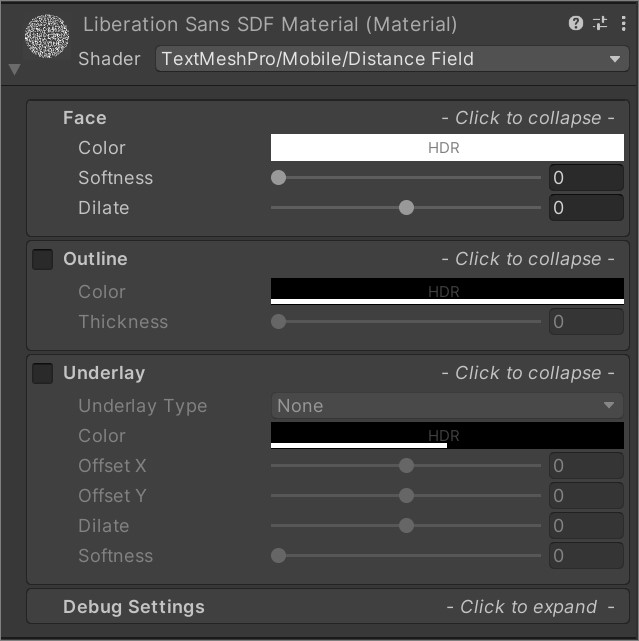
Task: Collapse the Underlay section via its hint text
Action: click(528, 373)
